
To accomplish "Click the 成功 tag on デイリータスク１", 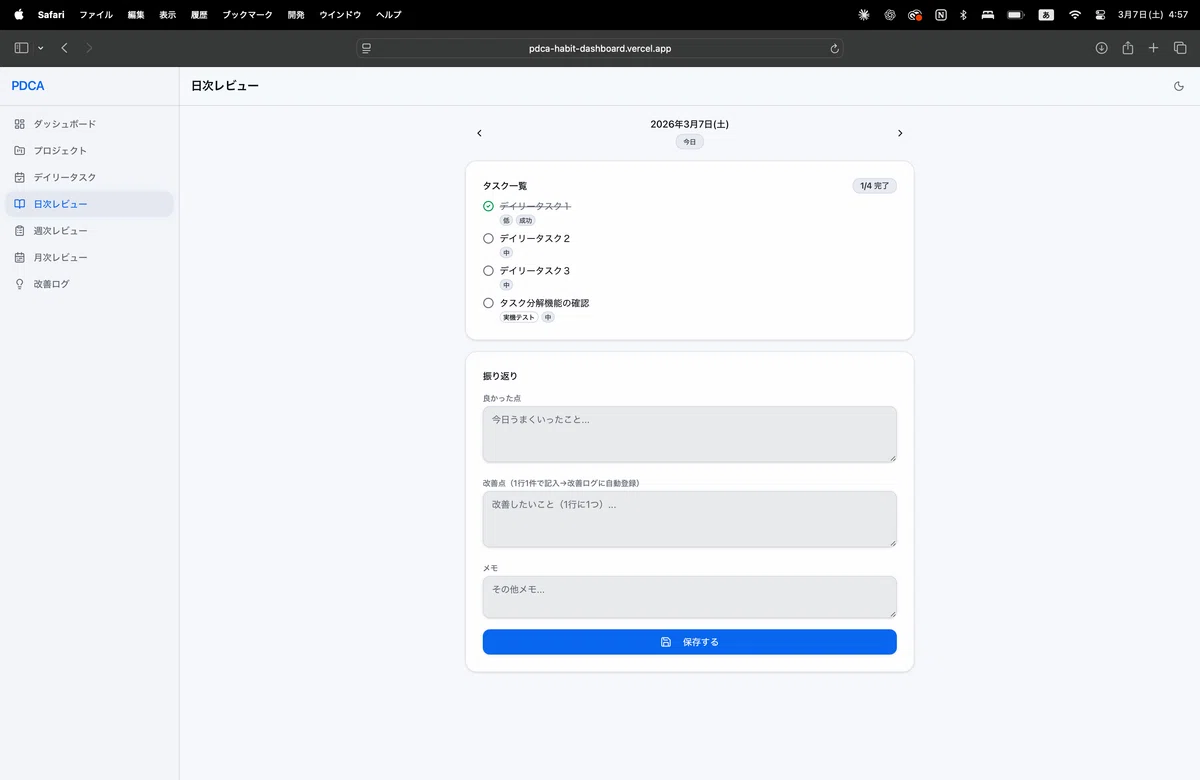I will 525,220.
